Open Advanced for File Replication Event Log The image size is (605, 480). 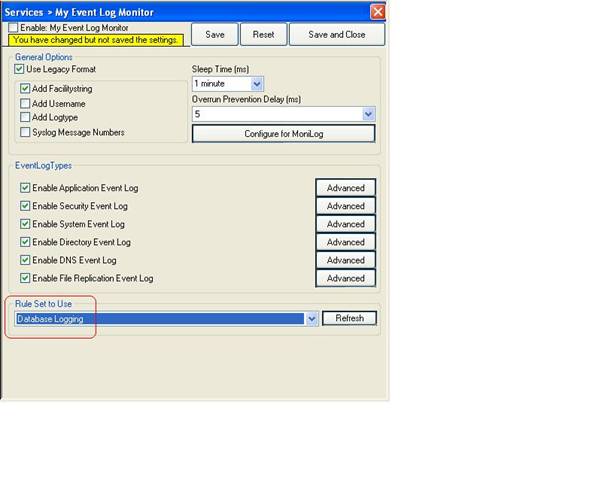346,278
